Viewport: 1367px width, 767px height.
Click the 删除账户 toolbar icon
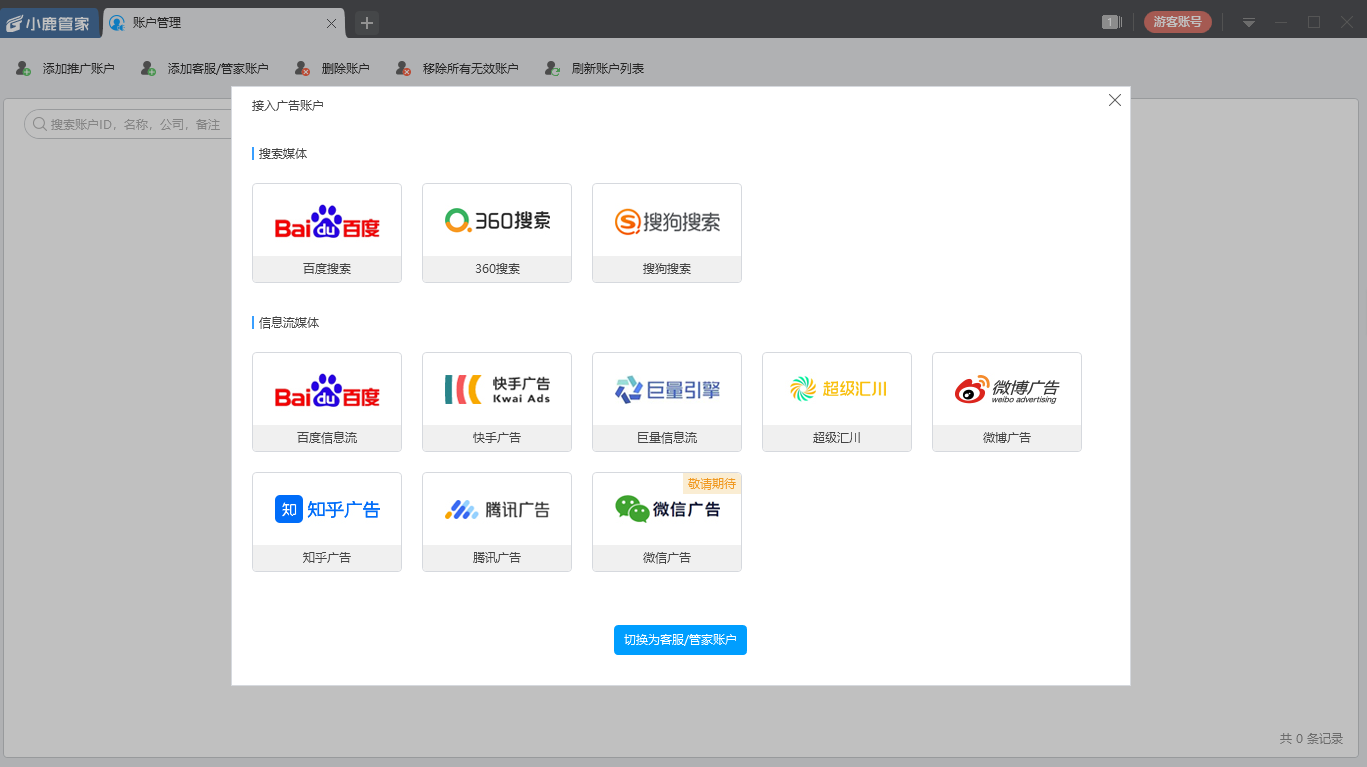(x=303, y=69)
